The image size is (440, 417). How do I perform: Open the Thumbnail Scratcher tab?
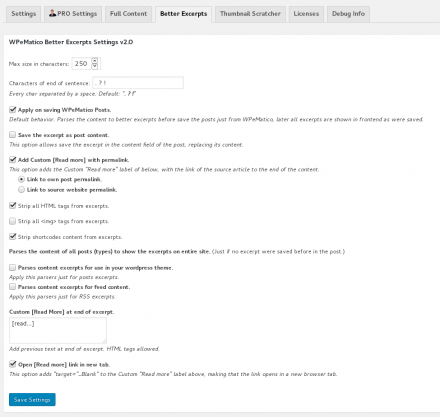pos(250,14)
